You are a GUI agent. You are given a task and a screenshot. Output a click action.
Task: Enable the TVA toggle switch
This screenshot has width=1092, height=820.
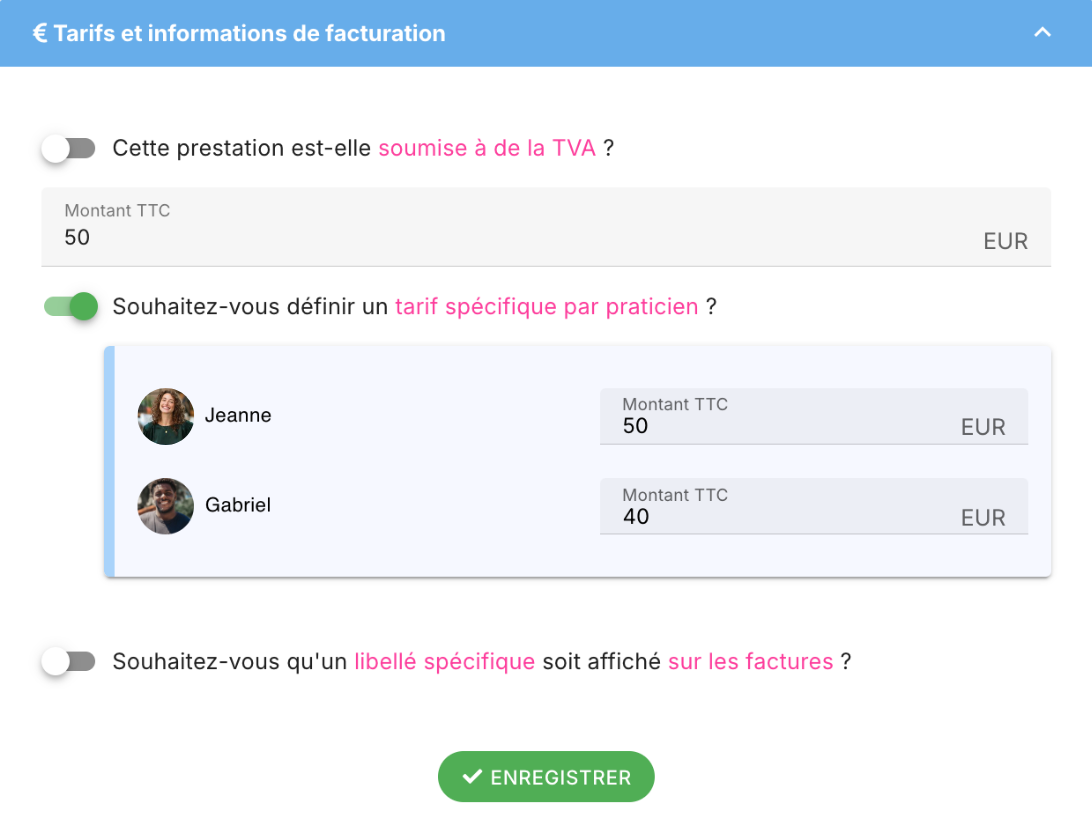coord(68,149)
